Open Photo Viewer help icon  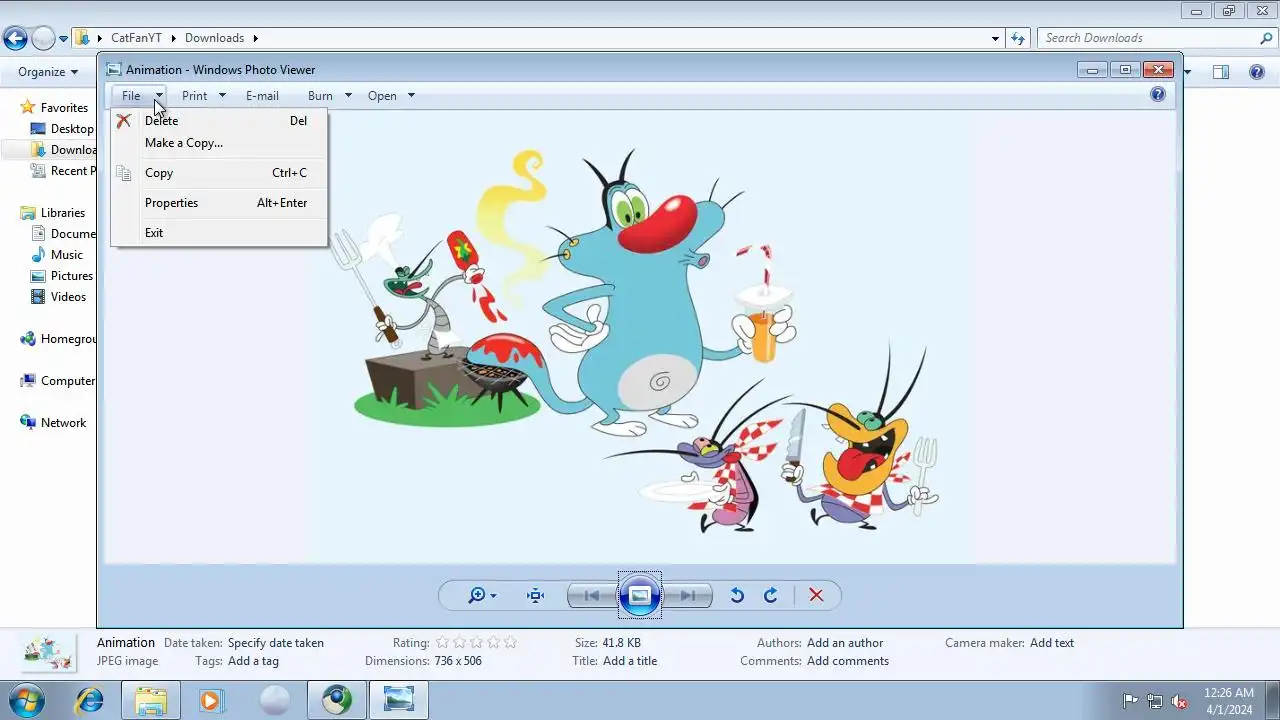coord(1158,95)
